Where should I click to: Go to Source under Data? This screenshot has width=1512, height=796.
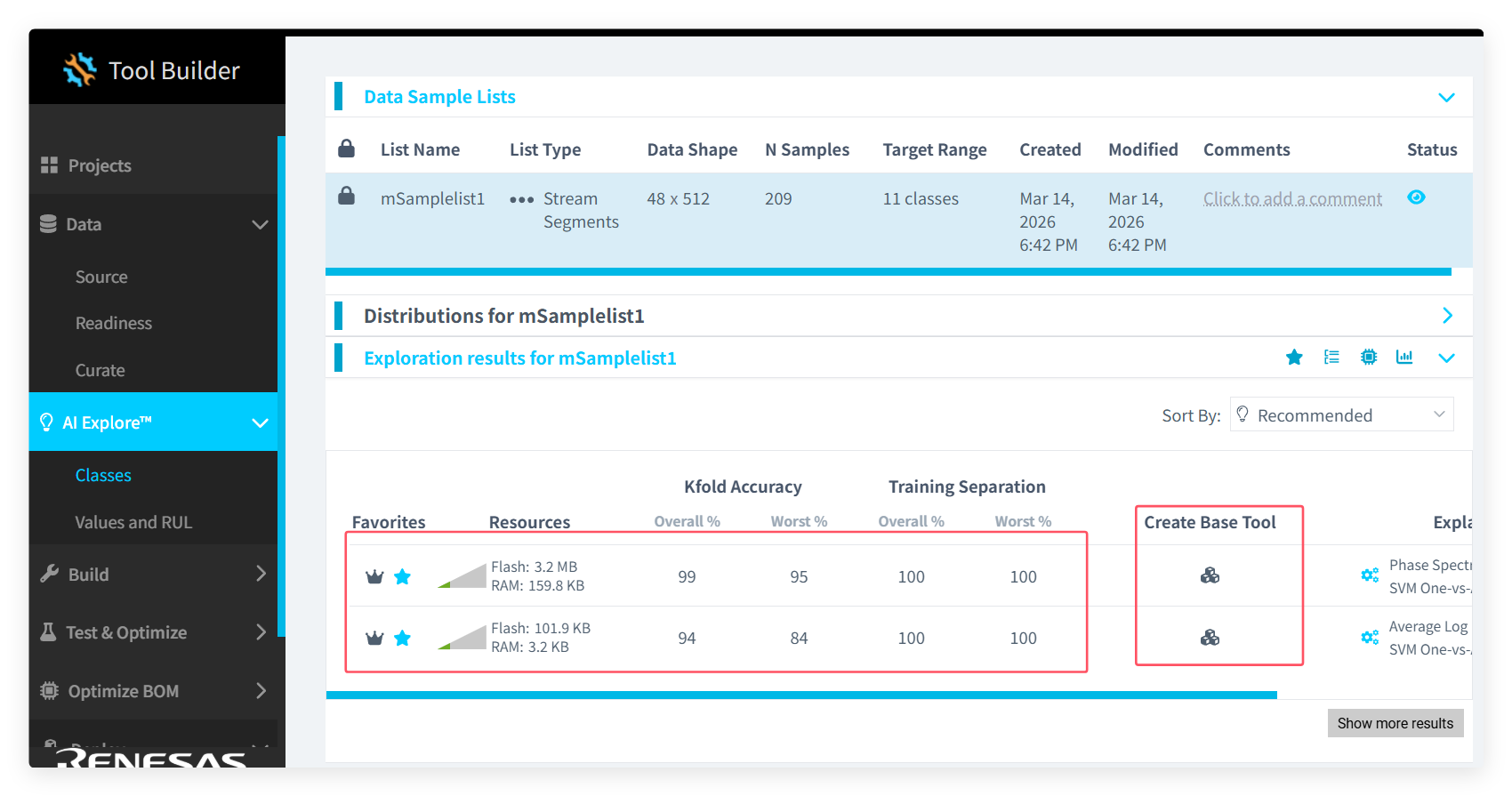pyautogui.click(x=101, y=277)
